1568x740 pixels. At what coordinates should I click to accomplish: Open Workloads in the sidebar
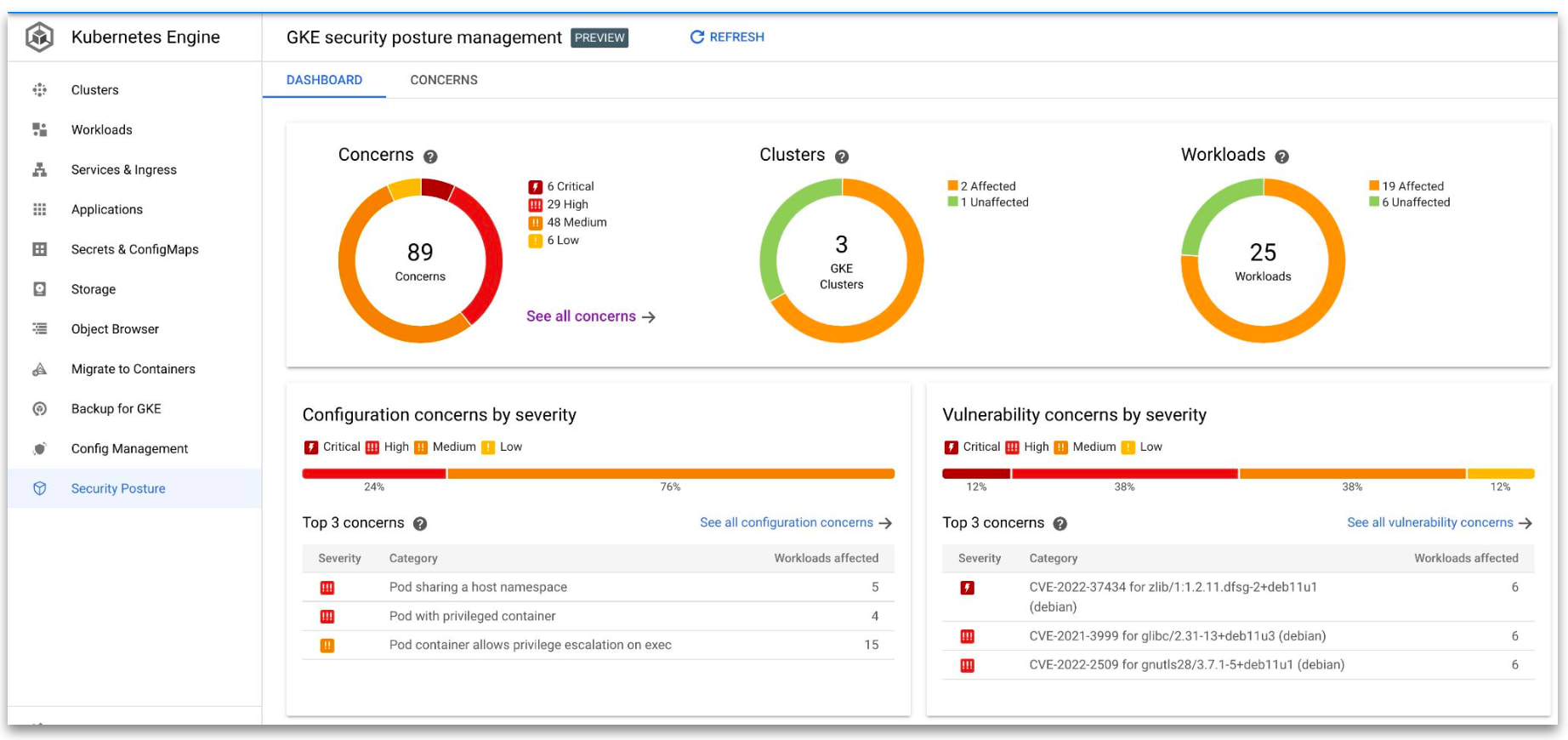(x=134, y=129)
